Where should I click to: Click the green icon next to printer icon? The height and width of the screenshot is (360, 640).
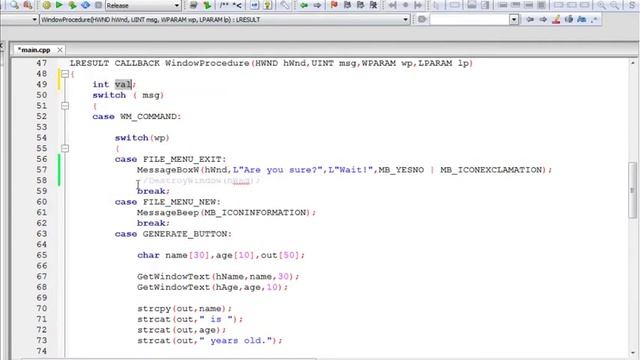coord(207,5)
